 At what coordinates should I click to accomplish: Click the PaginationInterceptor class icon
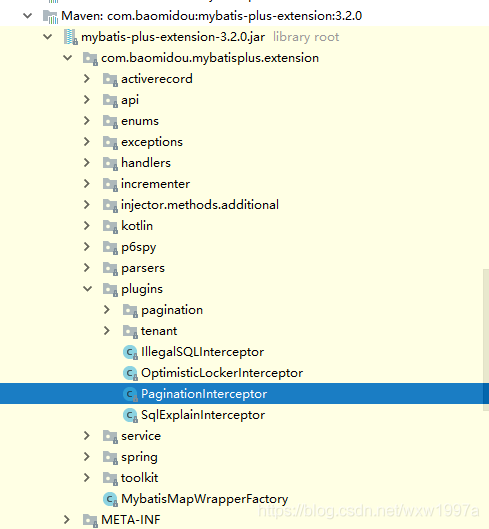(x=130, y=394)
